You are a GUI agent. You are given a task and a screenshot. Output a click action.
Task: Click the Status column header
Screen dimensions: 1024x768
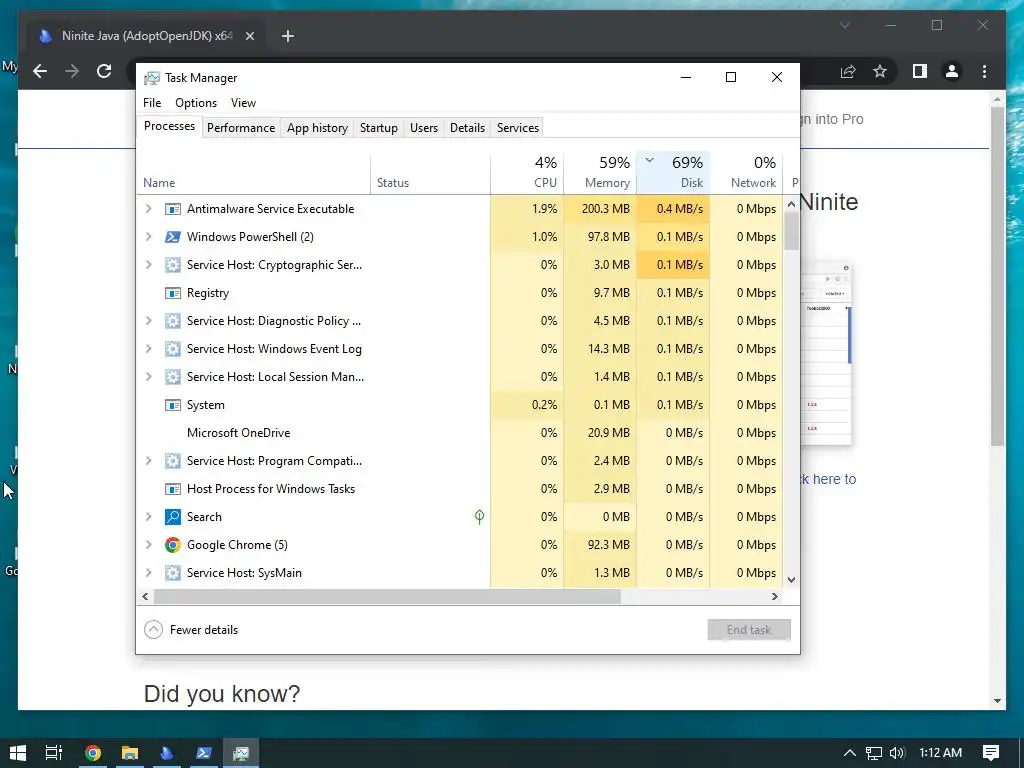(x=430, y=173)
